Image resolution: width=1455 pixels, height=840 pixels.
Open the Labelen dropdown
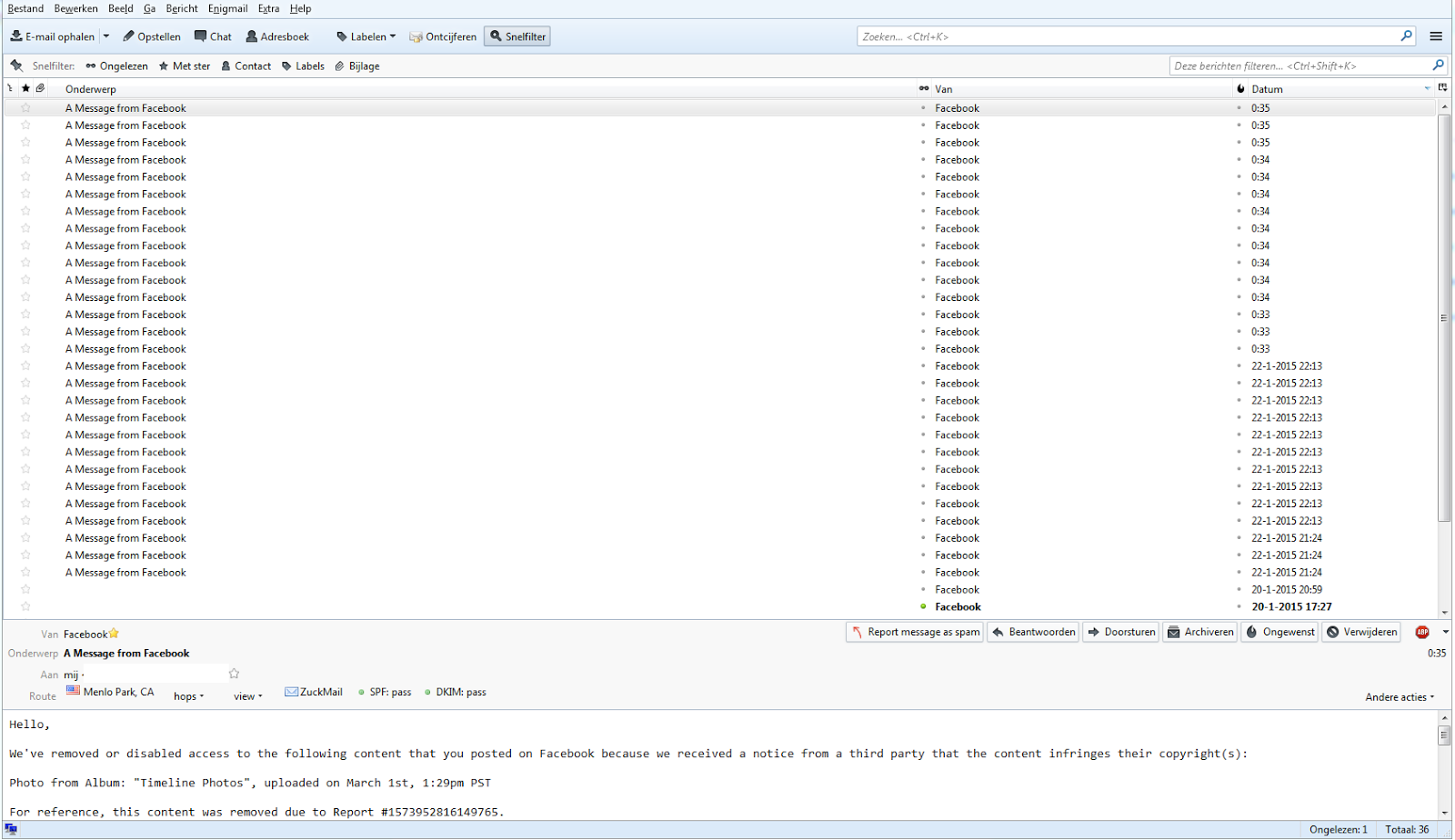coord(366,36)
